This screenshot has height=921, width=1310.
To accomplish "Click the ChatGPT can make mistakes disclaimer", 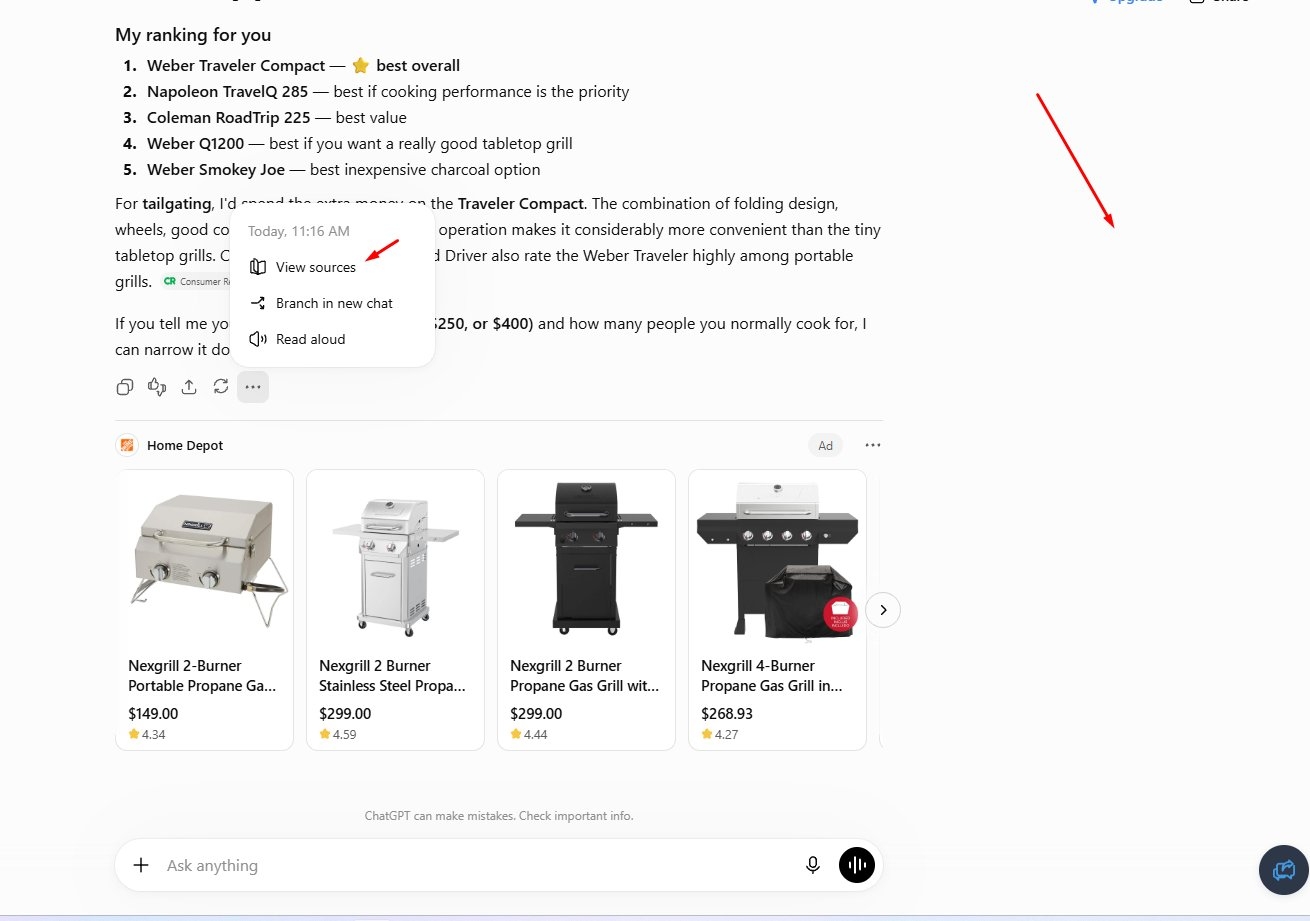I will (499, 816).
